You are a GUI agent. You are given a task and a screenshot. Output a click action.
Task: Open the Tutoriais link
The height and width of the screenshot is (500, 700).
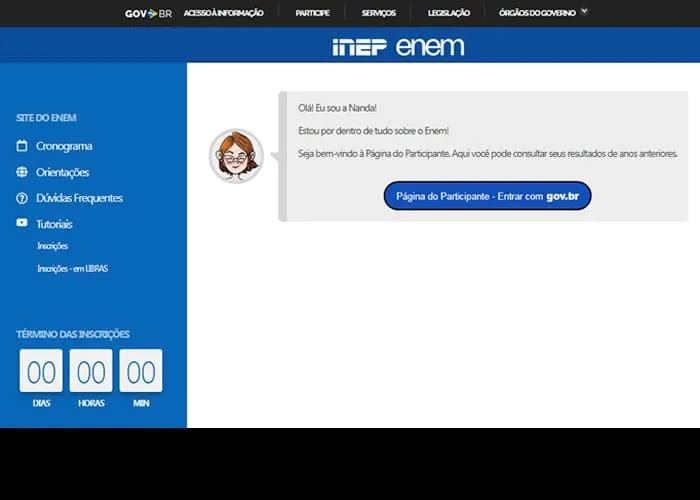point(54,224)
